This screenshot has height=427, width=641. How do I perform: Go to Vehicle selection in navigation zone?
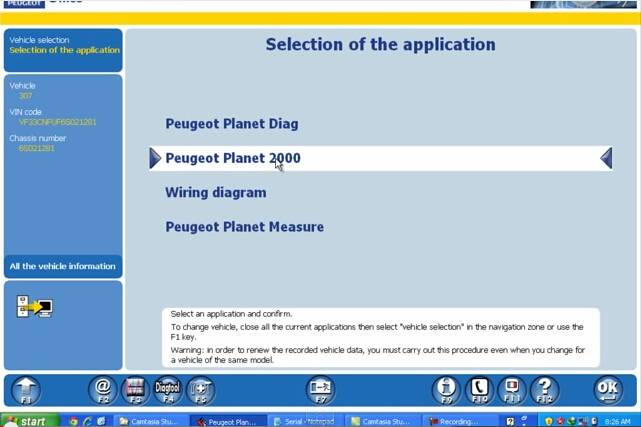tap(39, 40)
